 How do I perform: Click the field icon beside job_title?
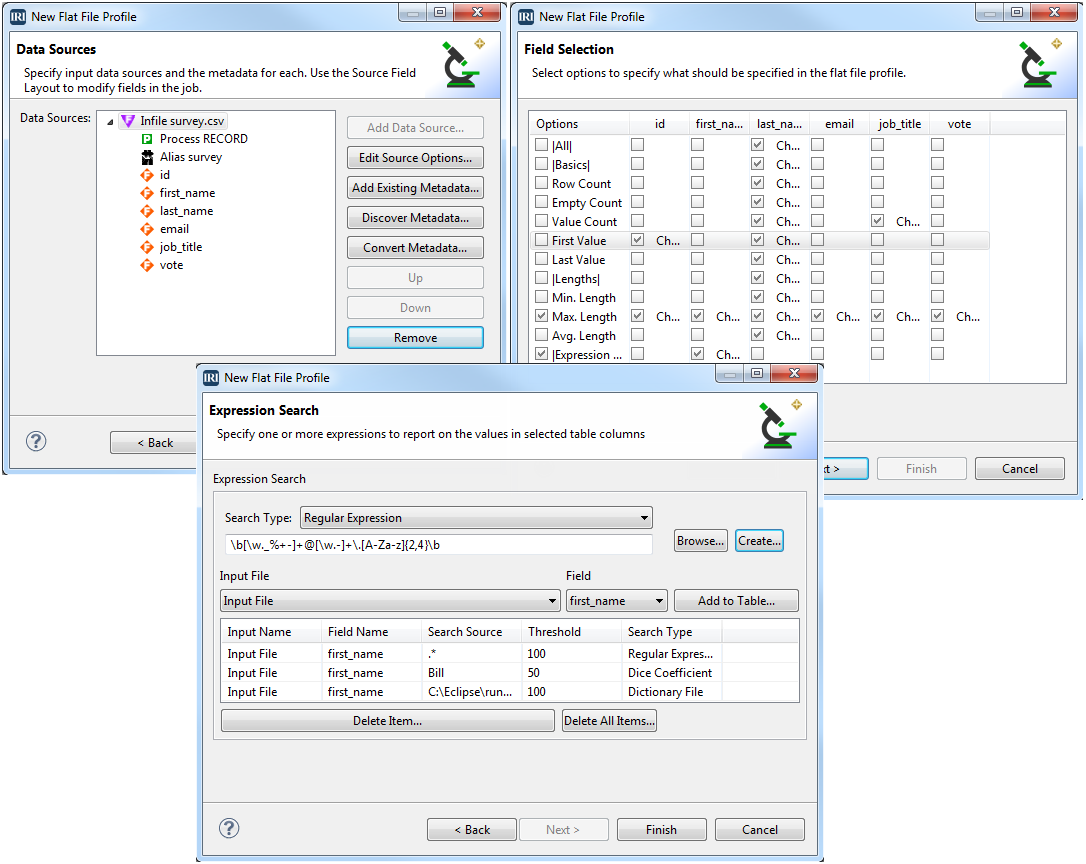pyautogui.click(x=147, y=247)
